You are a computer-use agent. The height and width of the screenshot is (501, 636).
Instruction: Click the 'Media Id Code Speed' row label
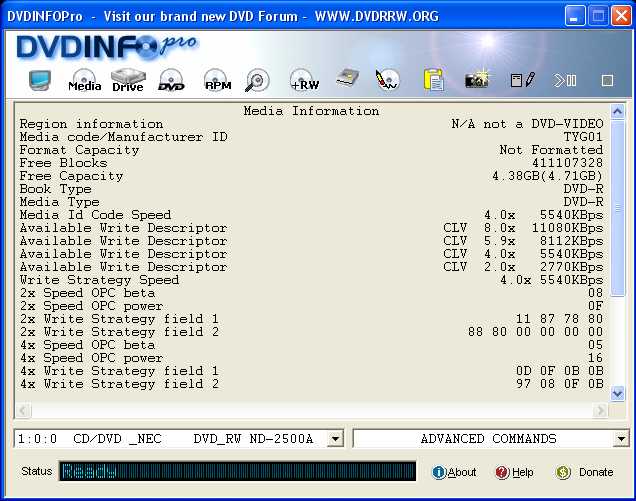pos(95,215)
